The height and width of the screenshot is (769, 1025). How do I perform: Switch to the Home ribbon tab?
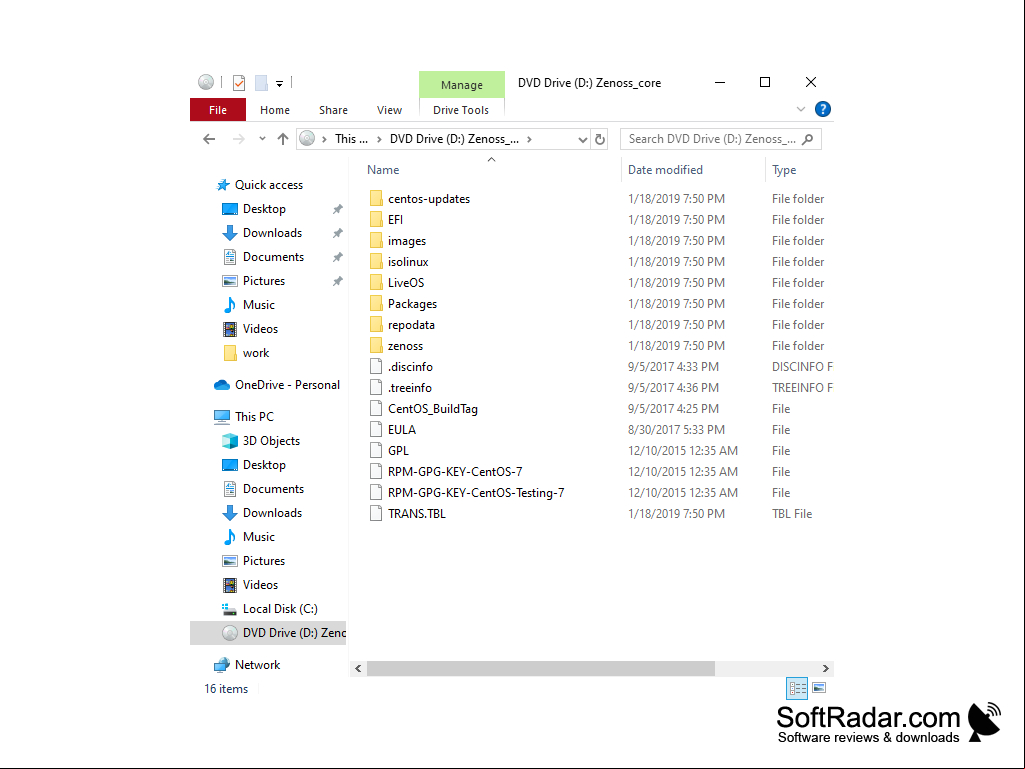coord(275,110)
